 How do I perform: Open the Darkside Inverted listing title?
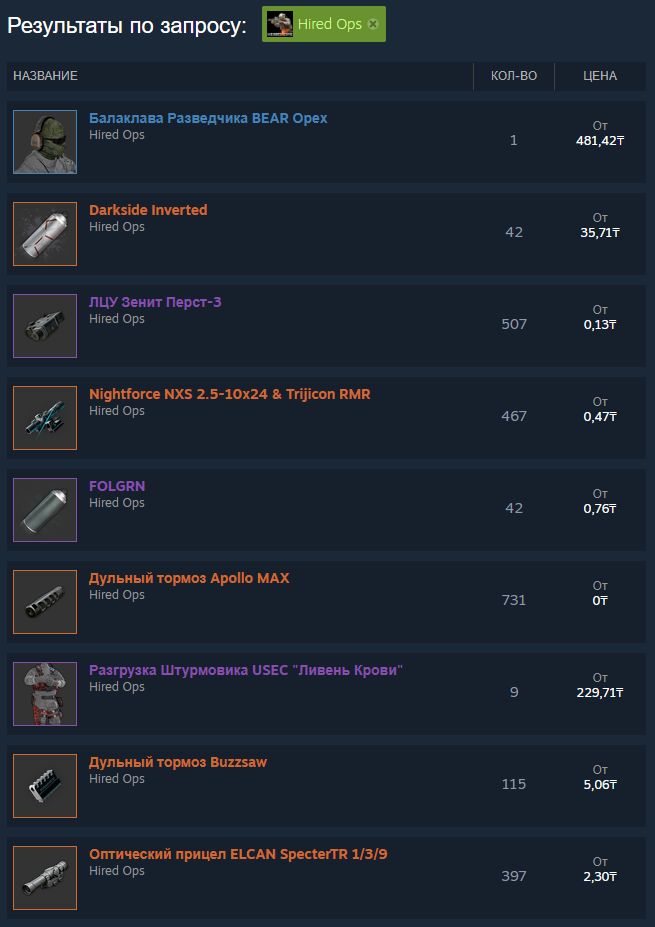(148, 210)
